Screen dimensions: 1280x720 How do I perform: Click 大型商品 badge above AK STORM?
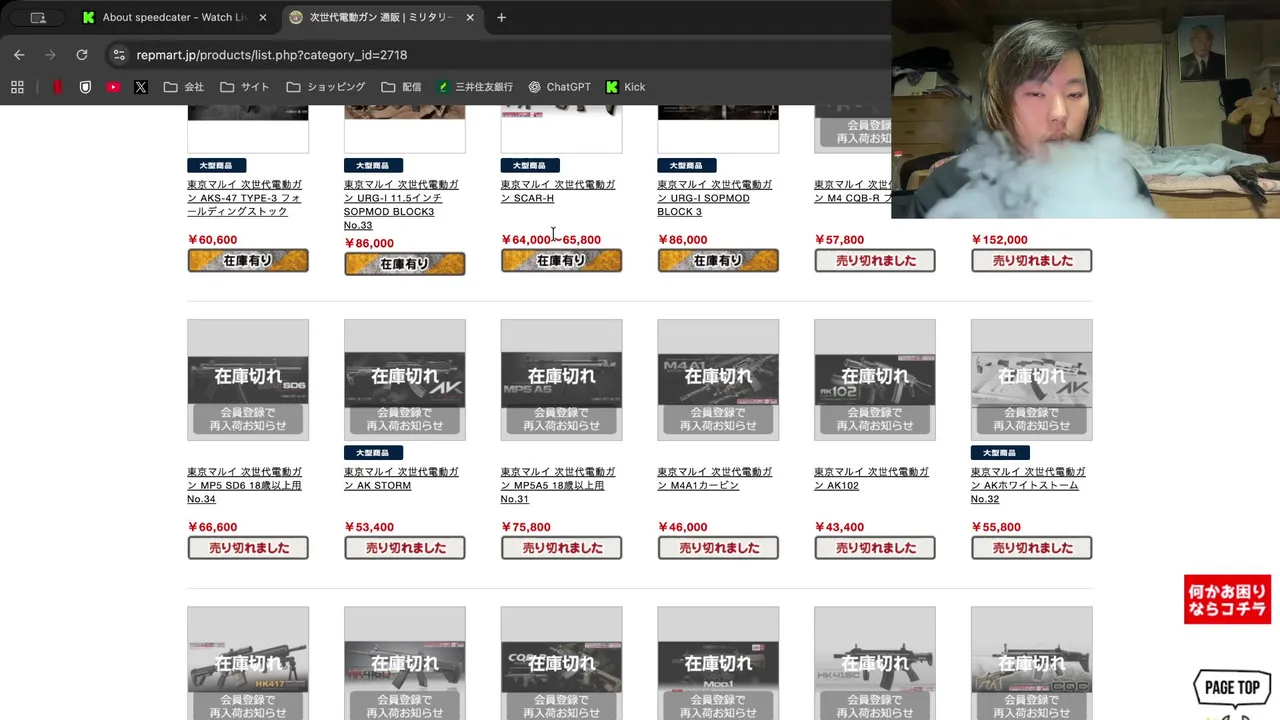point(373,453)
